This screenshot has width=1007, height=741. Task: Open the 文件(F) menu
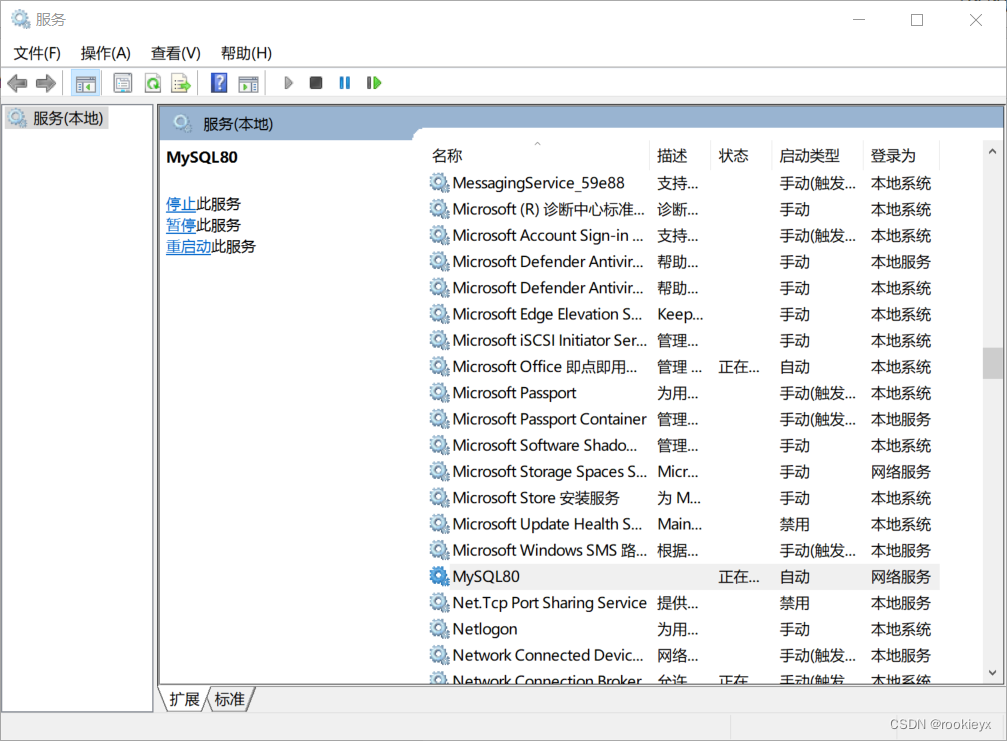[37, 53]
